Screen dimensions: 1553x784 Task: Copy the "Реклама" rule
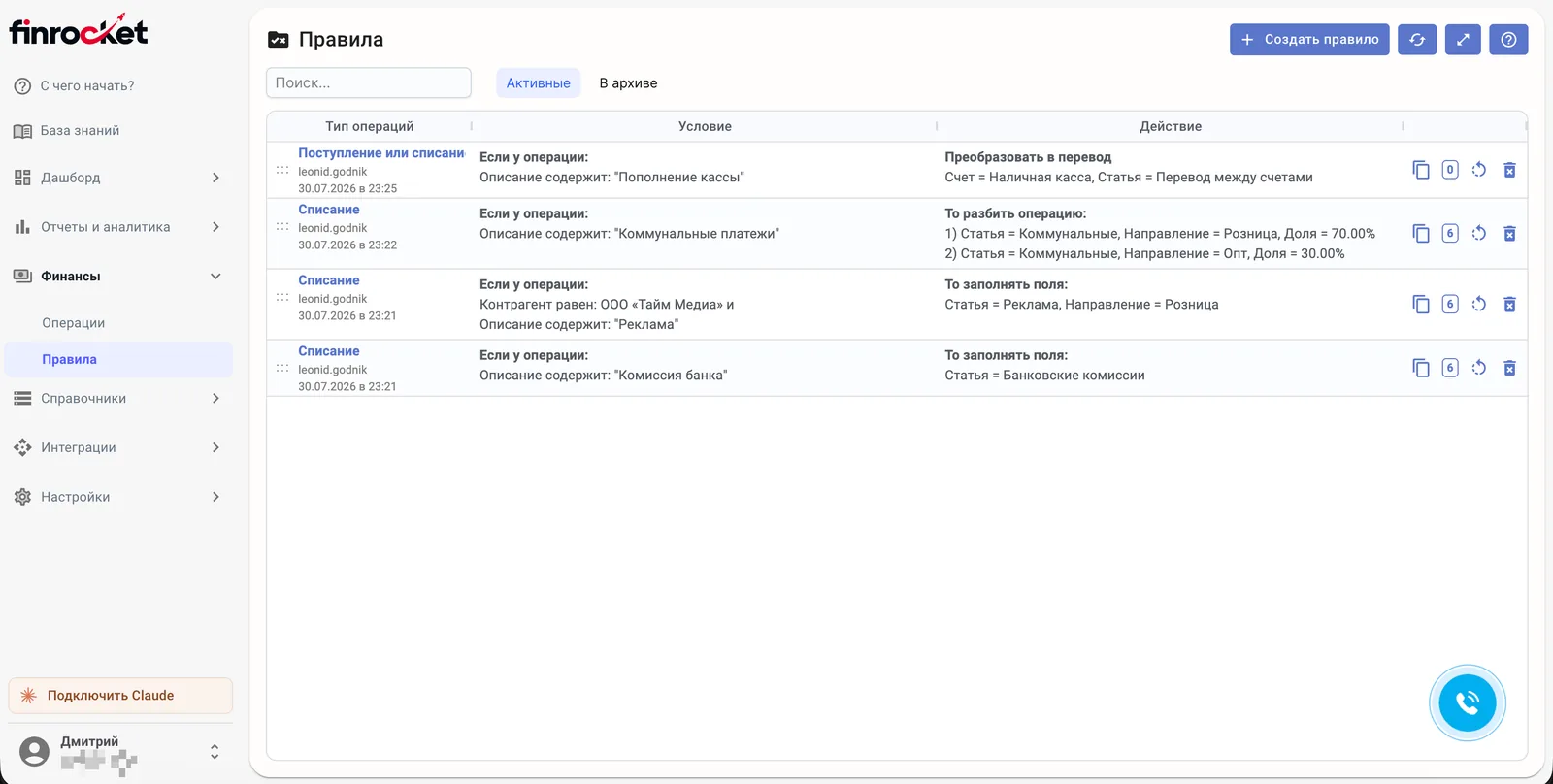(x=1421, y=305)
